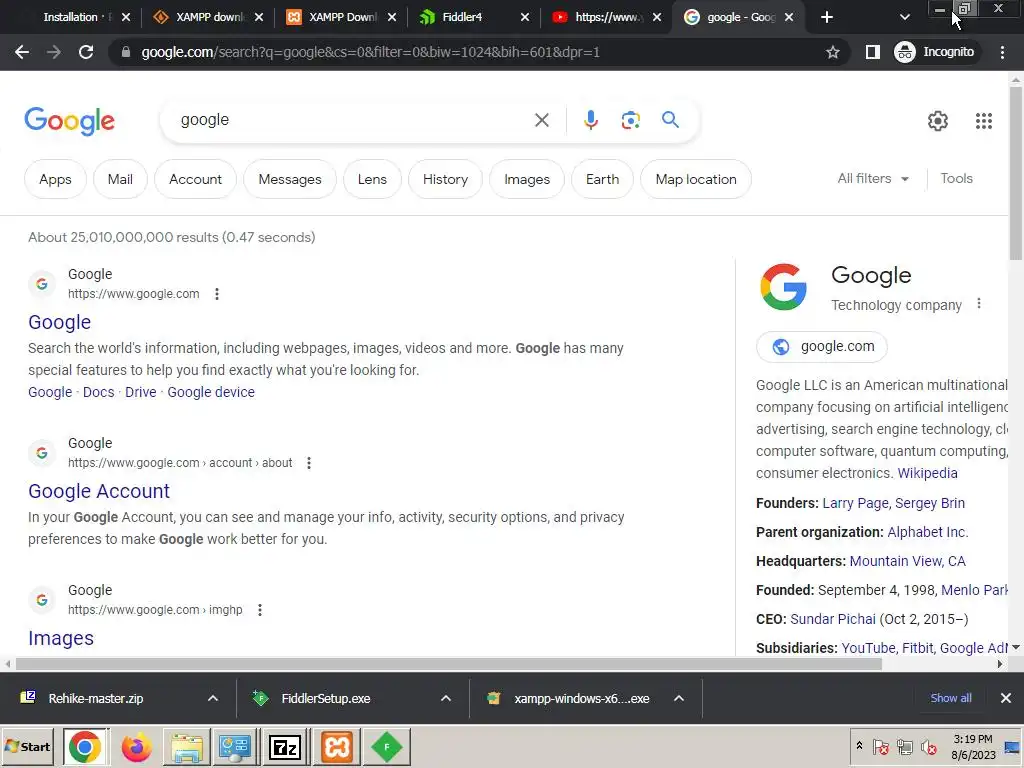This screenshot has width=1024, height=768.
Task: Select the Lens filter chip
Action: click(x=372, y=179)
